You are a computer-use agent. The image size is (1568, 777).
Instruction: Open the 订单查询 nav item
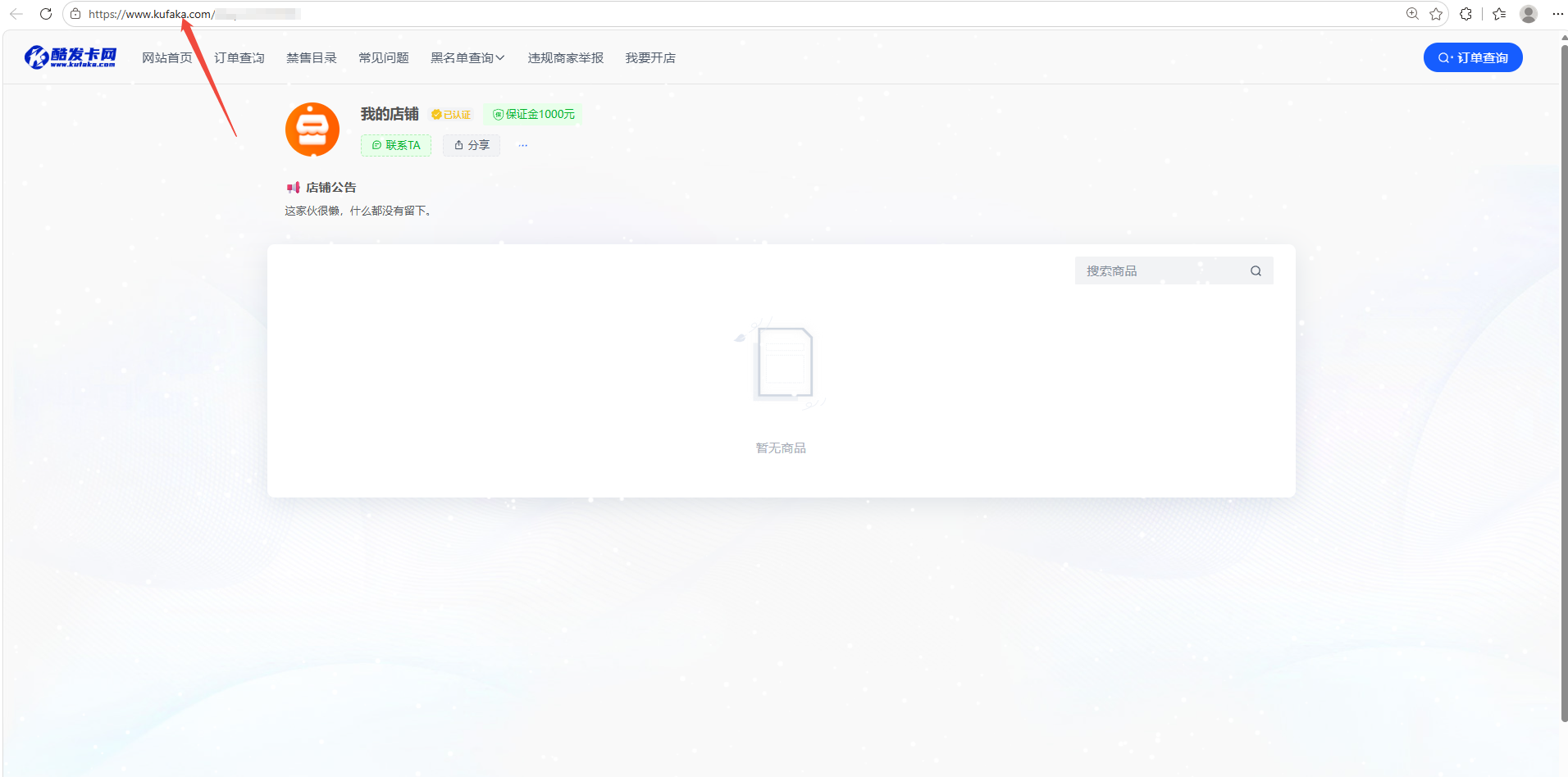[x=239, y=57]
